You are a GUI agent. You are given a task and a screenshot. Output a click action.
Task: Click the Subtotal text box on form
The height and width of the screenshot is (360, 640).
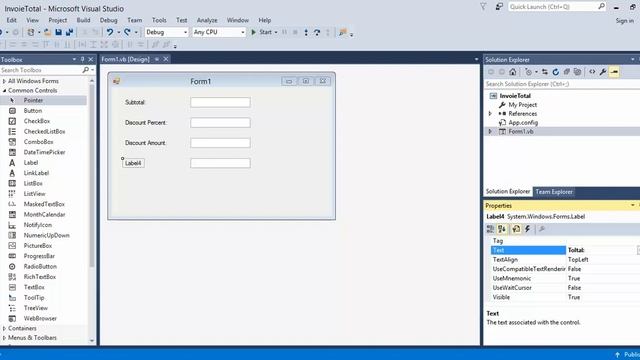pyautogui.click(x=220, y=102)
